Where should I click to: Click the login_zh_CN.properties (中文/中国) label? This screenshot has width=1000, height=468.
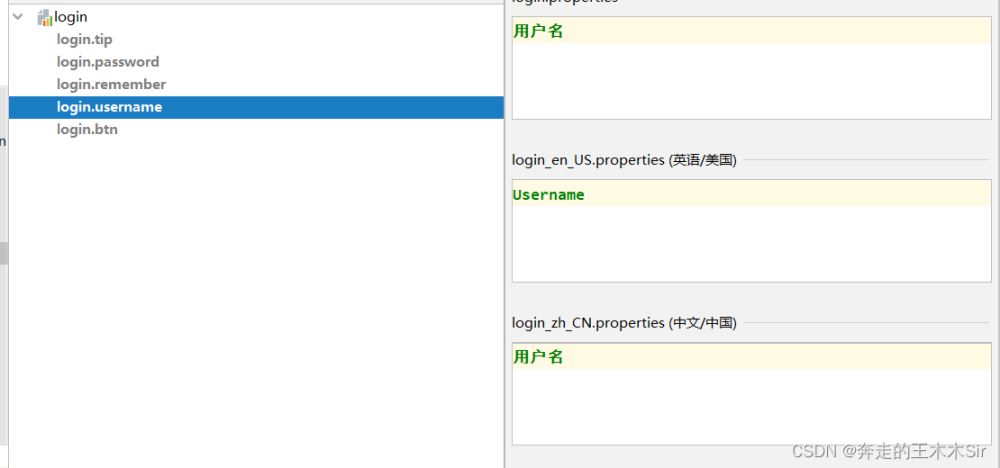[x=624, y=323]
